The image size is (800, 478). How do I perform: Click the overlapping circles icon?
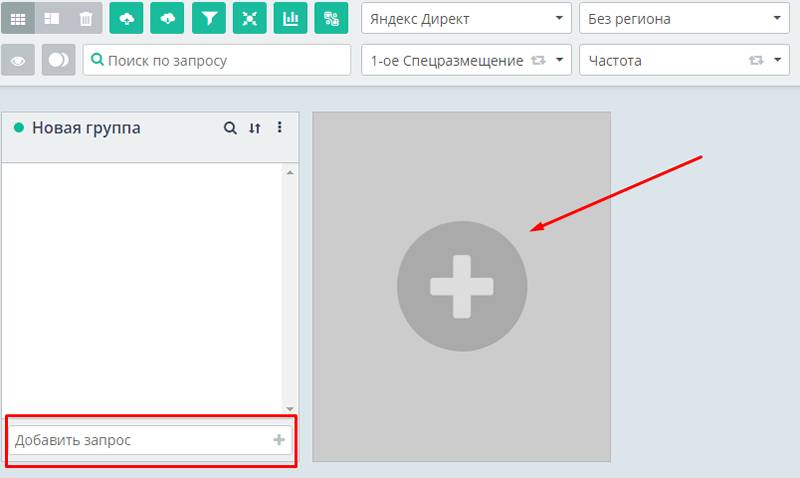click(59, 60)
